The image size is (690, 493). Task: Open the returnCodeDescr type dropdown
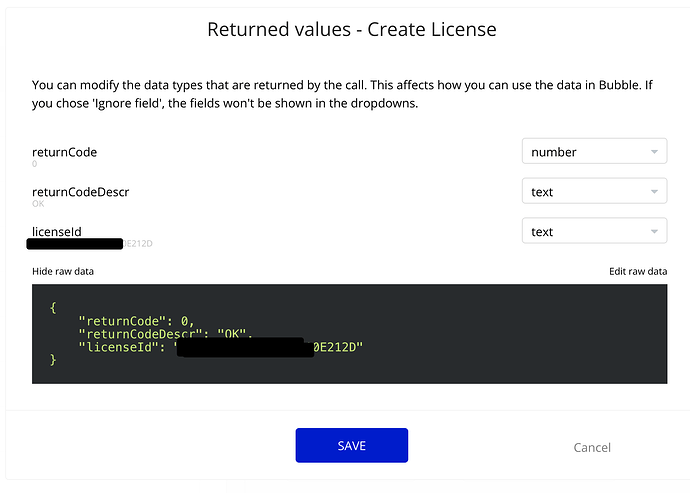[594, 191]
